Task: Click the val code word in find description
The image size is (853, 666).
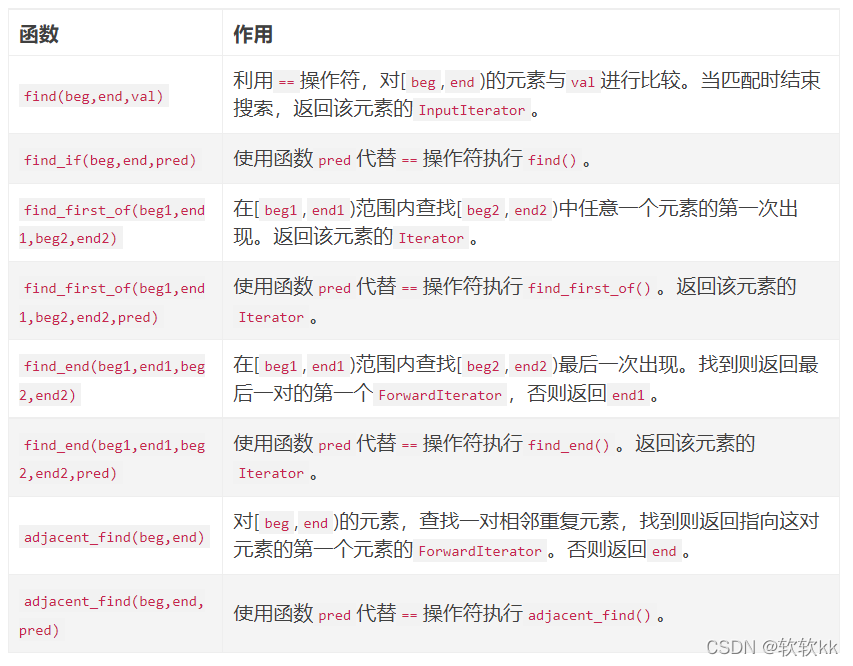Action: click(x=583, y=82)
